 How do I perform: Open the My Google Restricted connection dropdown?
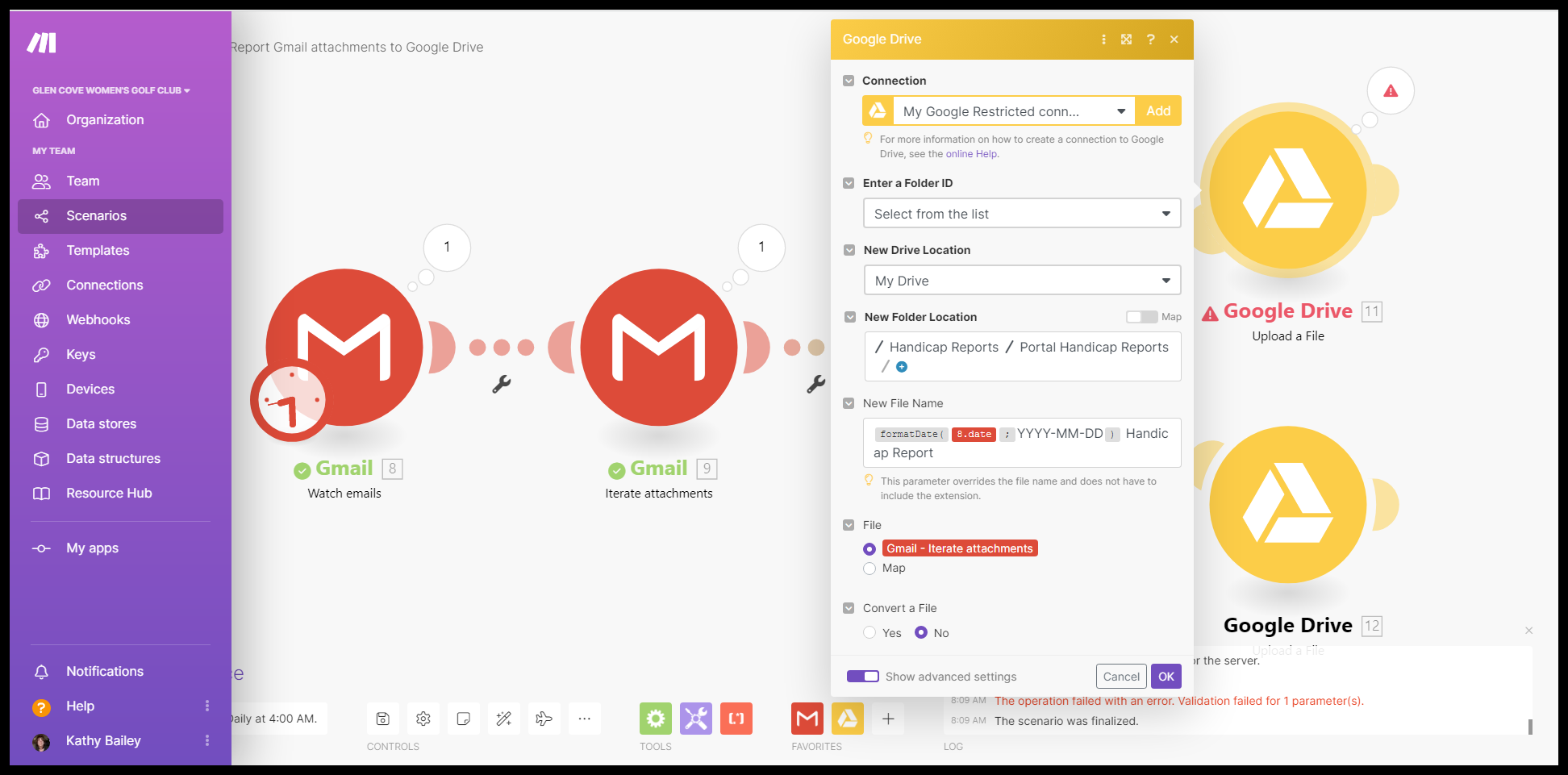(1014, 111)
